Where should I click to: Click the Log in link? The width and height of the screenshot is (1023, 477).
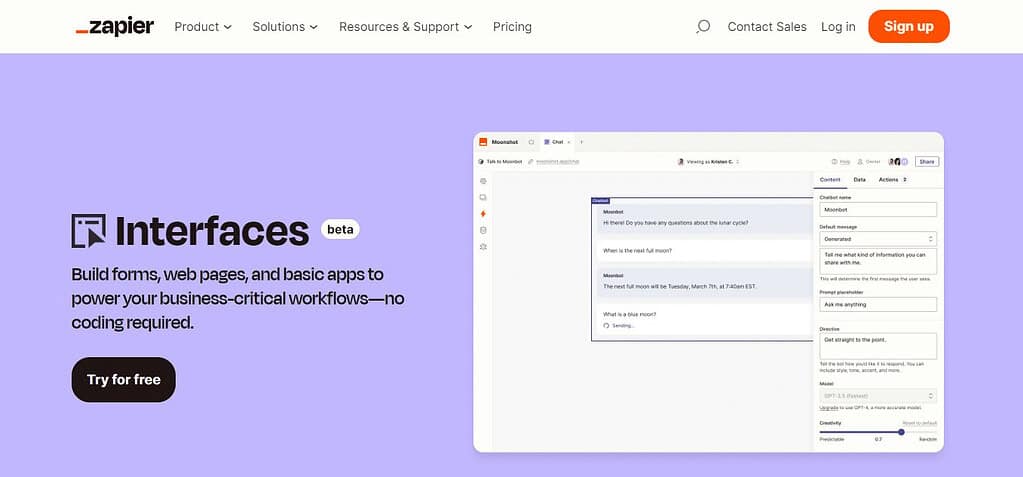pos(838,27)
